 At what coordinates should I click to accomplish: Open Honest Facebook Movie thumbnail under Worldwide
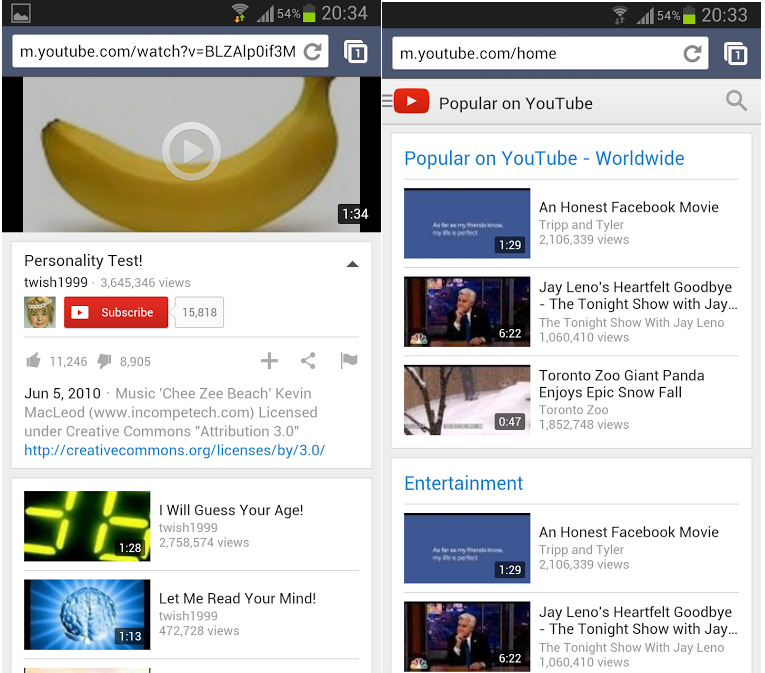click(467, 223)
